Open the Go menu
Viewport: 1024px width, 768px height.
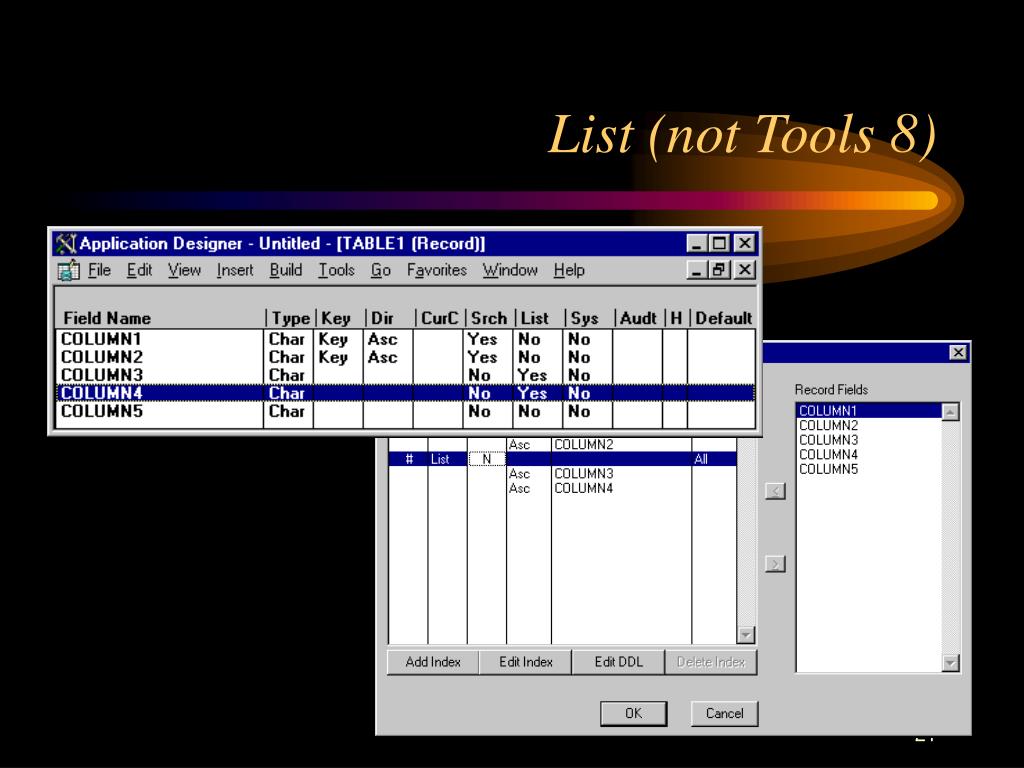click(x=381, y=270)
